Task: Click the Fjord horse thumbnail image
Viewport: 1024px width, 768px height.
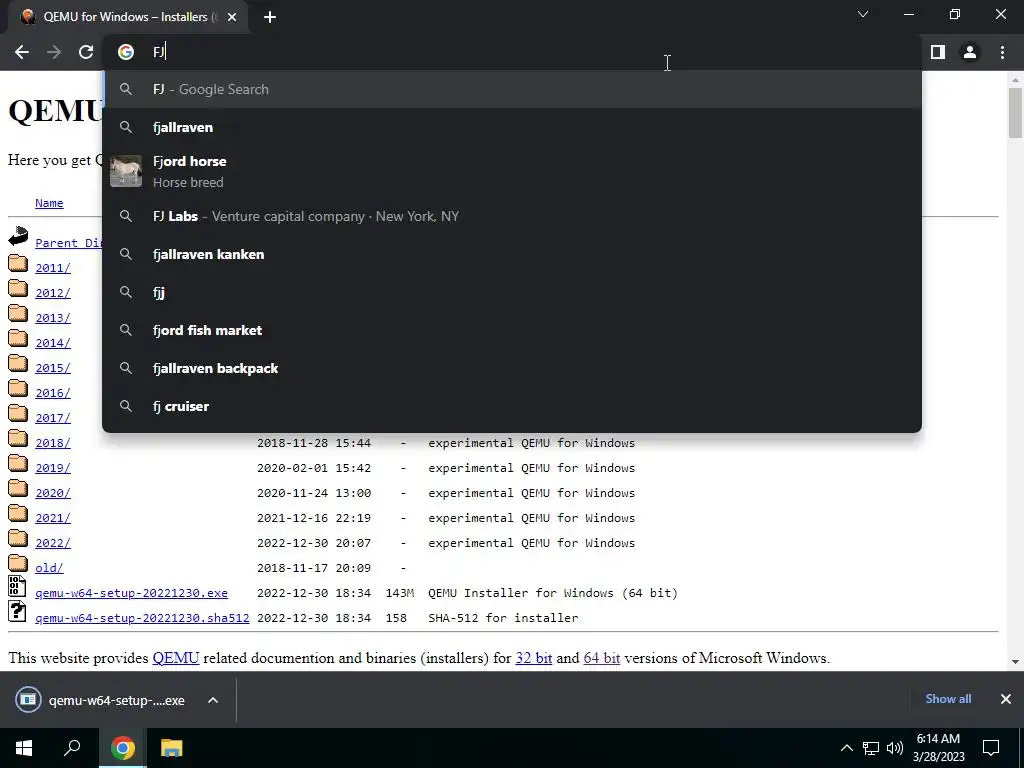Action: 126,171
